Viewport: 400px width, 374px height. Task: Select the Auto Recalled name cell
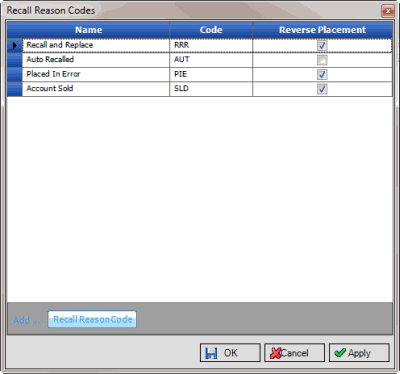click(96, 60)
